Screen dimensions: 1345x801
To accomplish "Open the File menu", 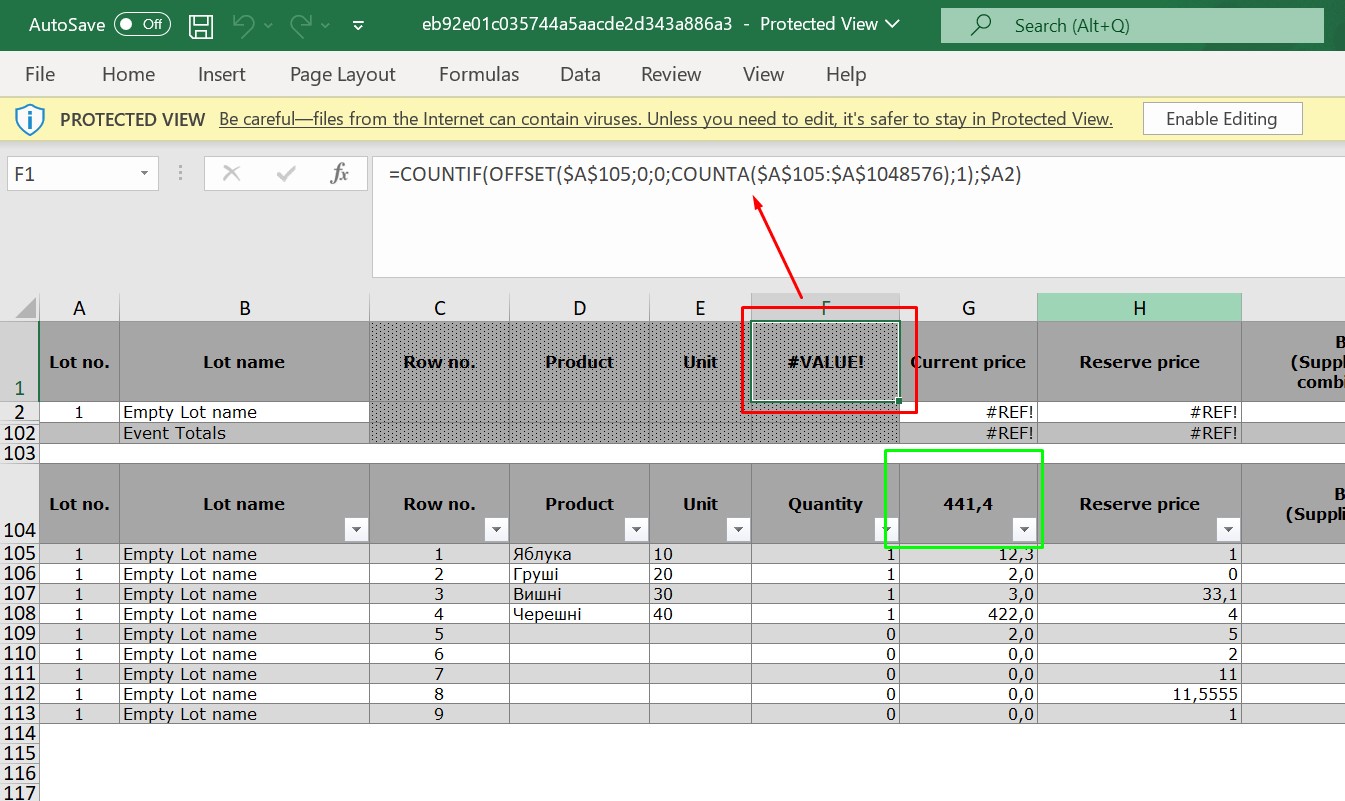I will point(40,74).
